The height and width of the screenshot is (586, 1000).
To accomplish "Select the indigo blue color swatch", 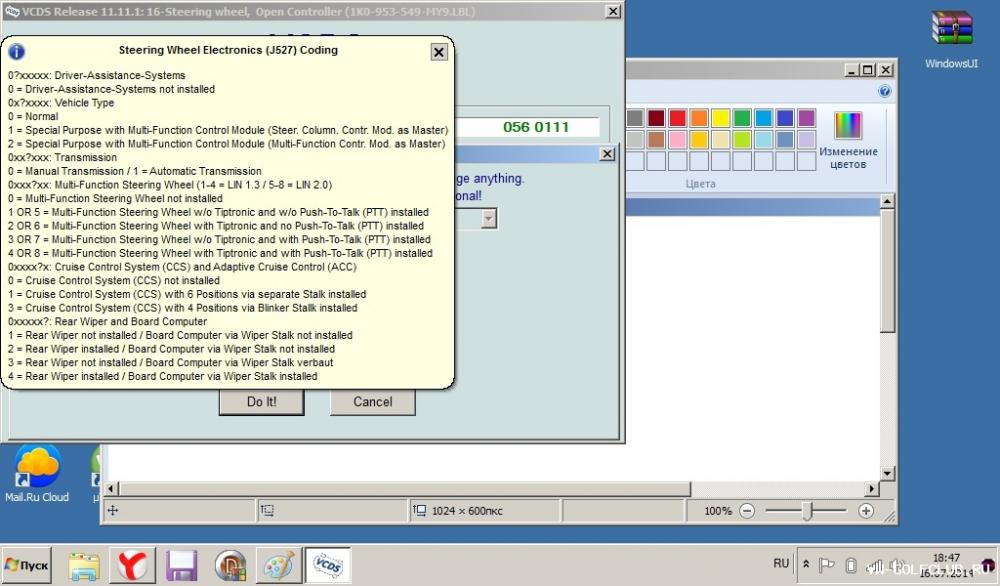I will tap(785, 118).
